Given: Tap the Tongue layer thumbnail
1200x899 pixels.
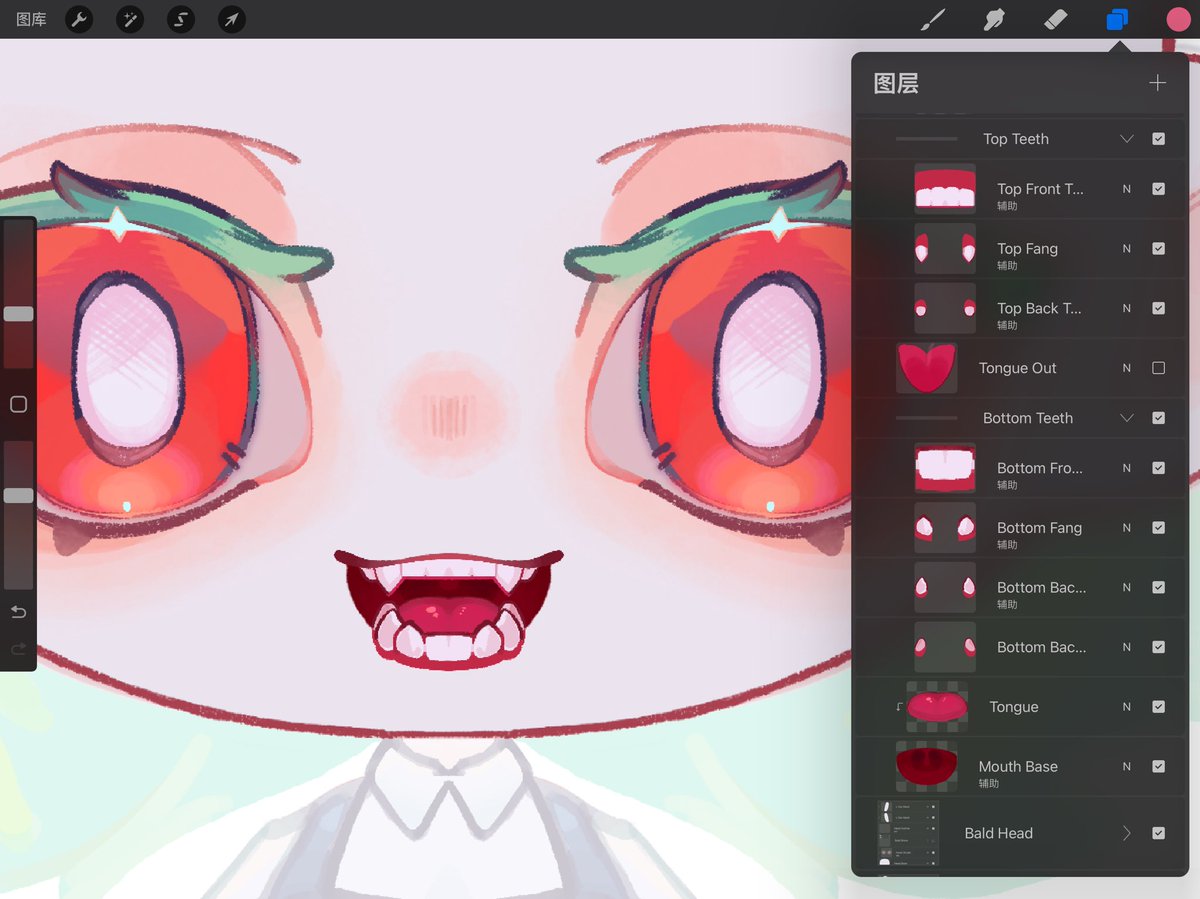Looking at the screenshot, I should pos(938,707).
